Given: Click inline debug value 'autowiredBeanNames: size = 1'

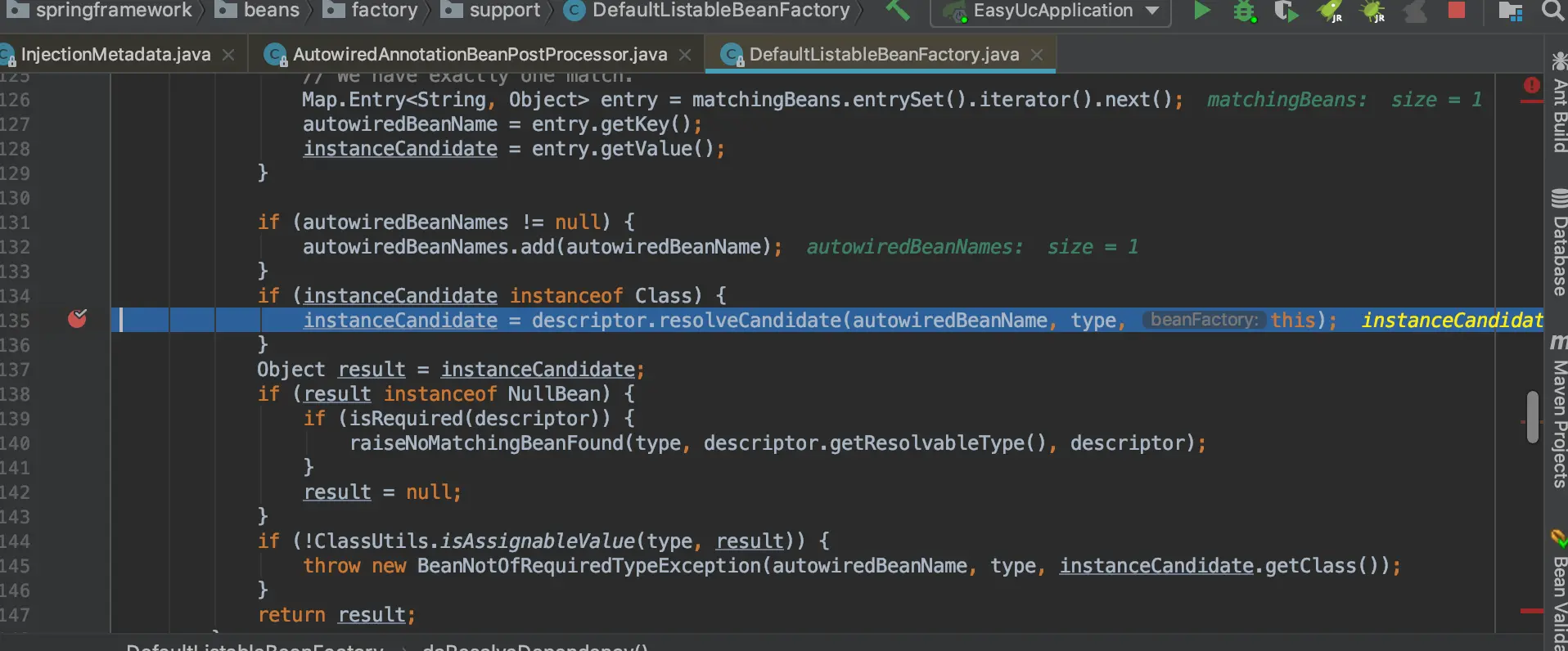Looking at the screenshot, I should coord(972,247).
